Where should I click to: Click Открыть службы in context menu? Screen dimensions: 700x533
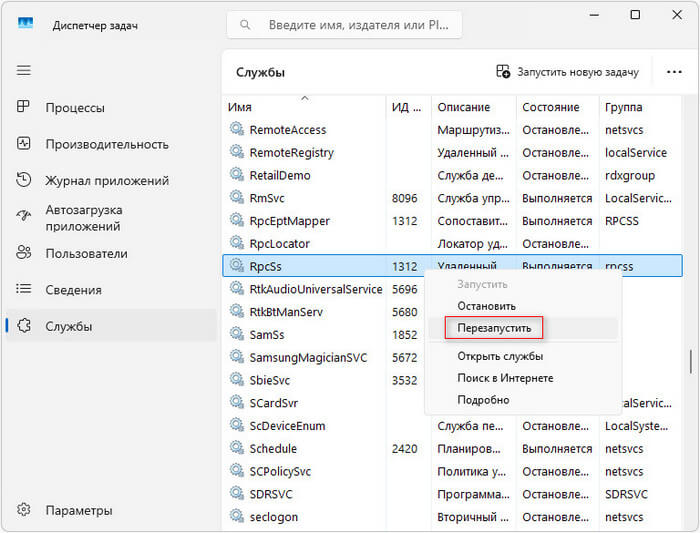500,357
